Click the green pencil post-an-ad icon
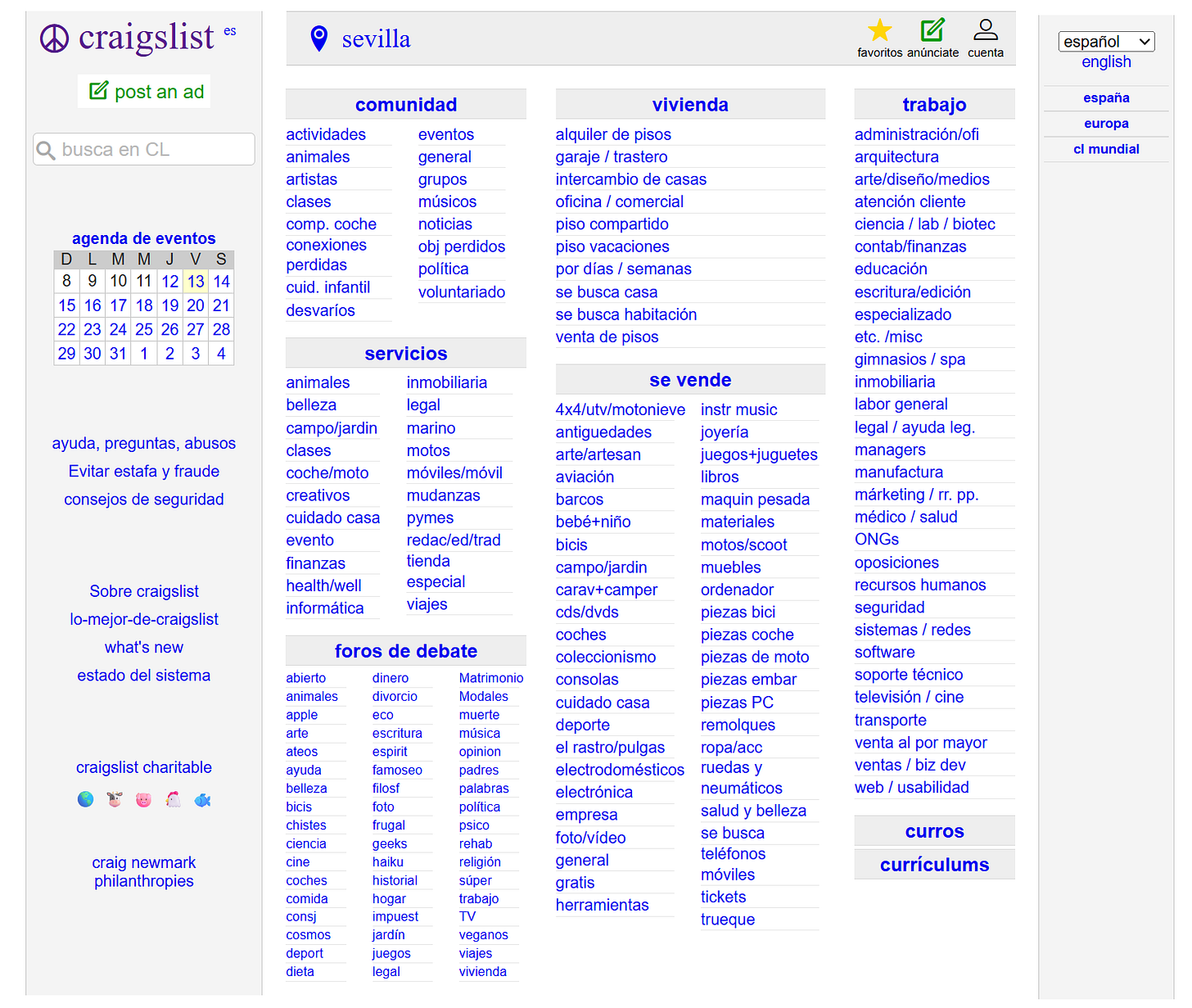1192x1008 pixels. coord(98,91)
